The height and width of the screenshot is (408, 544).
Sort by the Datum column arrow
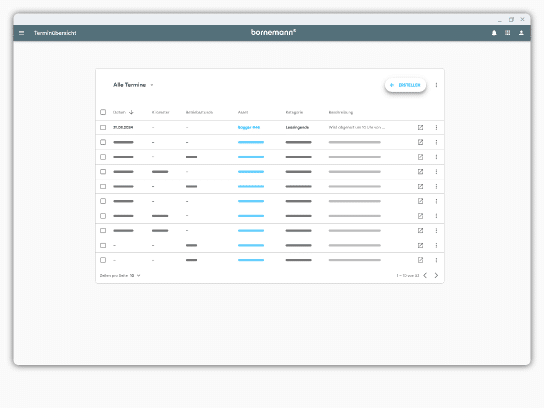pos(131,112)
